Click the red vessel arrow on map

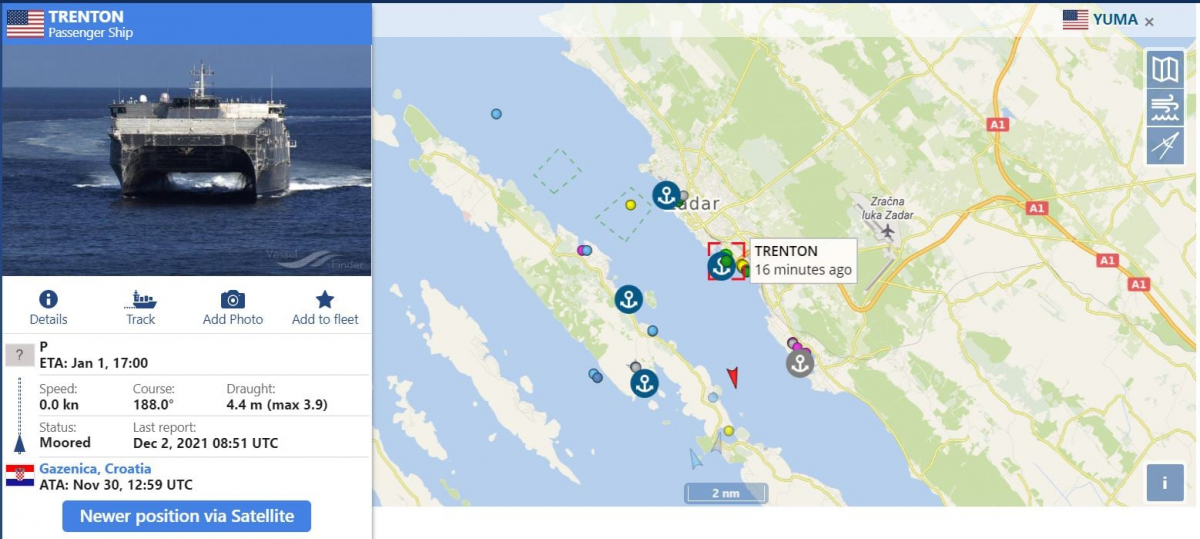733,377
